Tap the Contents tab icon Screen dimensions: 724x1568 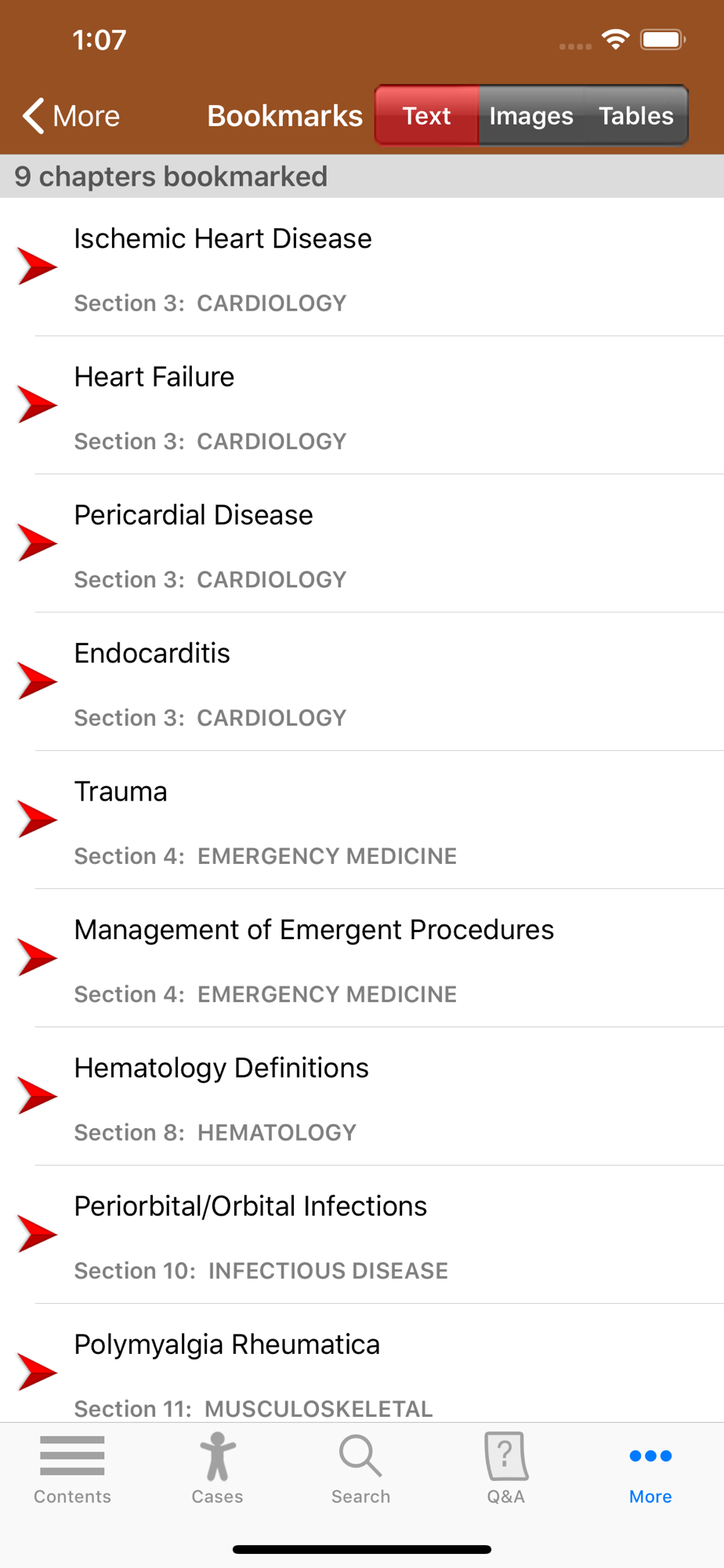coord(72,1456)
